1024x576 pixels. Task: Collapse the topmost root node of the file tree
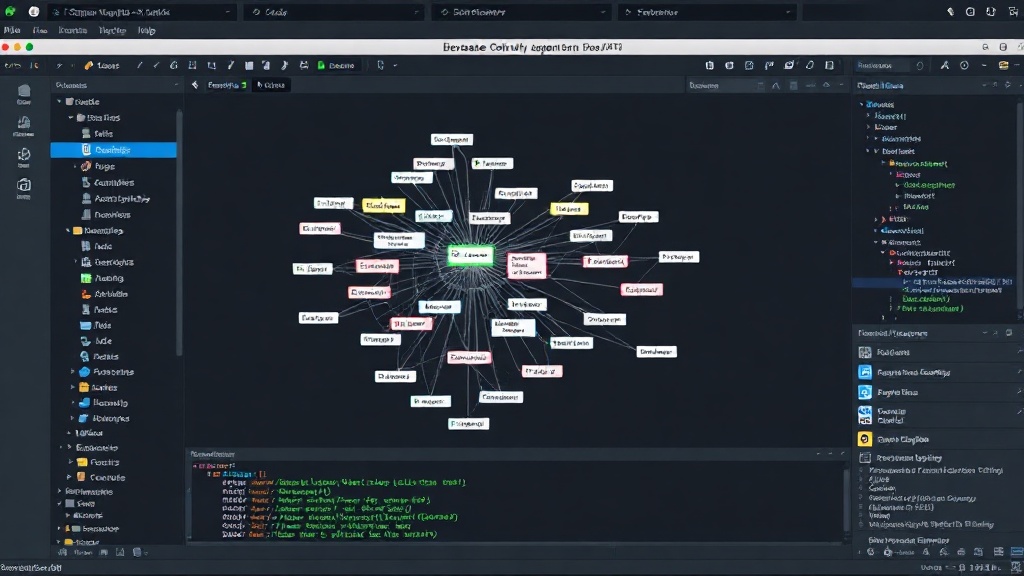coord(59,101)
